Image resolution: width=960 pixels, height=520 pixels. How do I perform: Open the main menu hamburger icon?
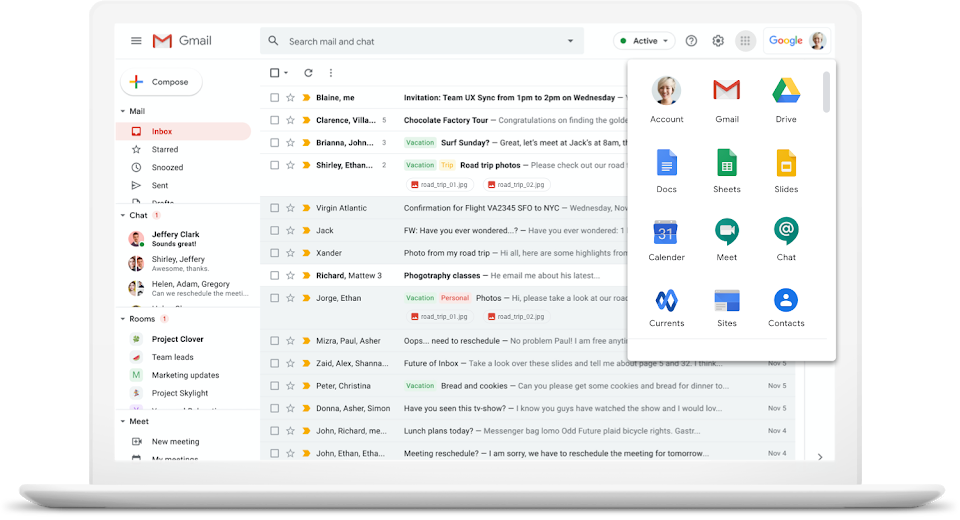[x=136, y=41]
